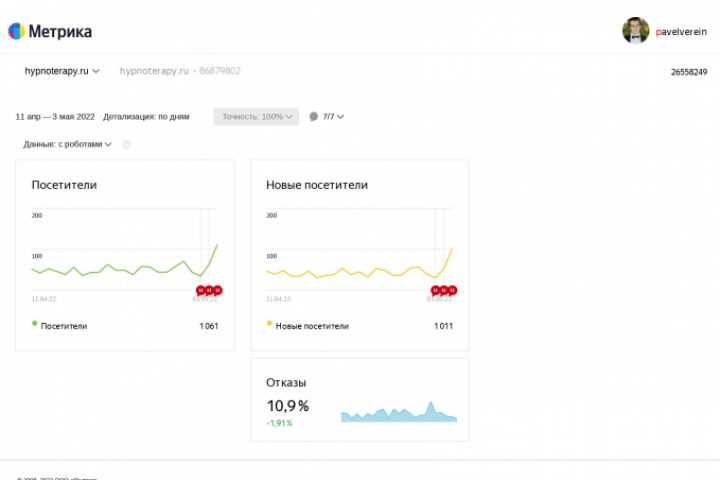The image size is (720, 480).
Task: Open the Посетители widget title
Action: click(64, 185)
